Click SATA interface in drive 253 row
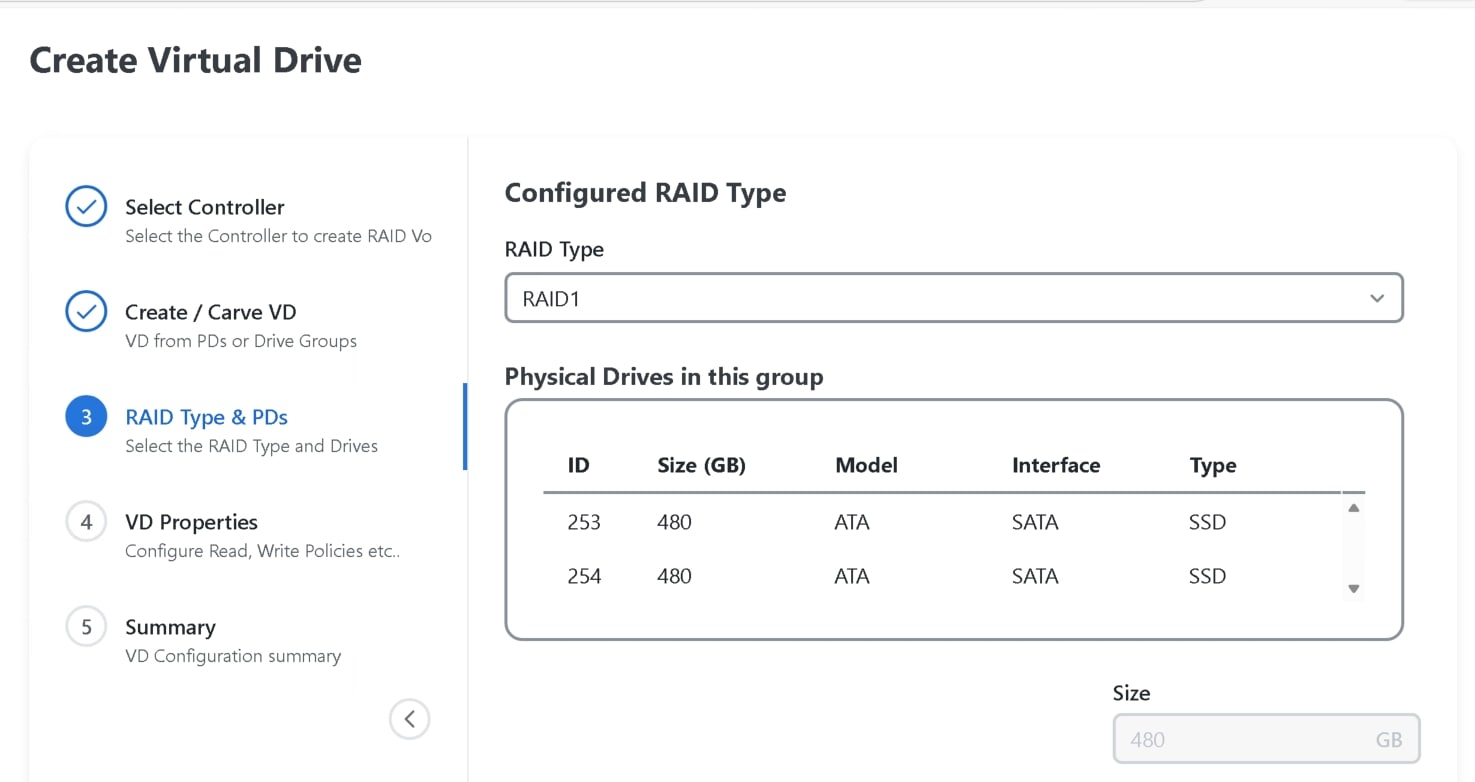Image resolution: width=1475 pixels, height=782 pixels. (1035, 522)
